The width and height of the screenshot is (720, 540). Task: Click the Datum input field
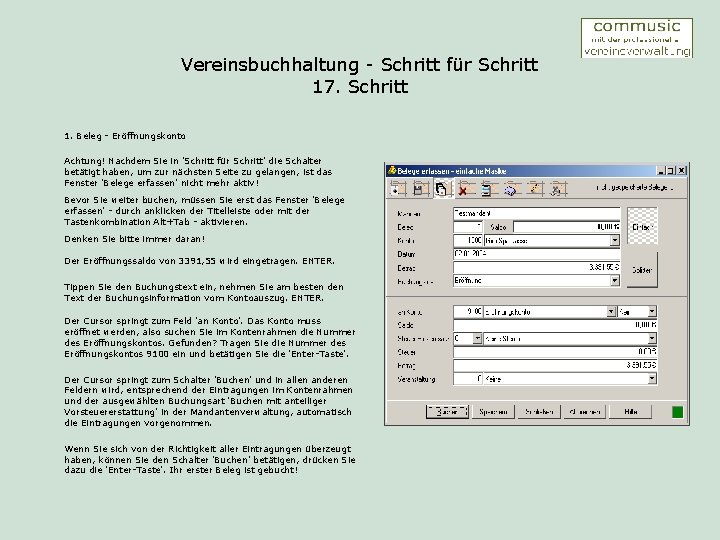(x=536, y=253)
